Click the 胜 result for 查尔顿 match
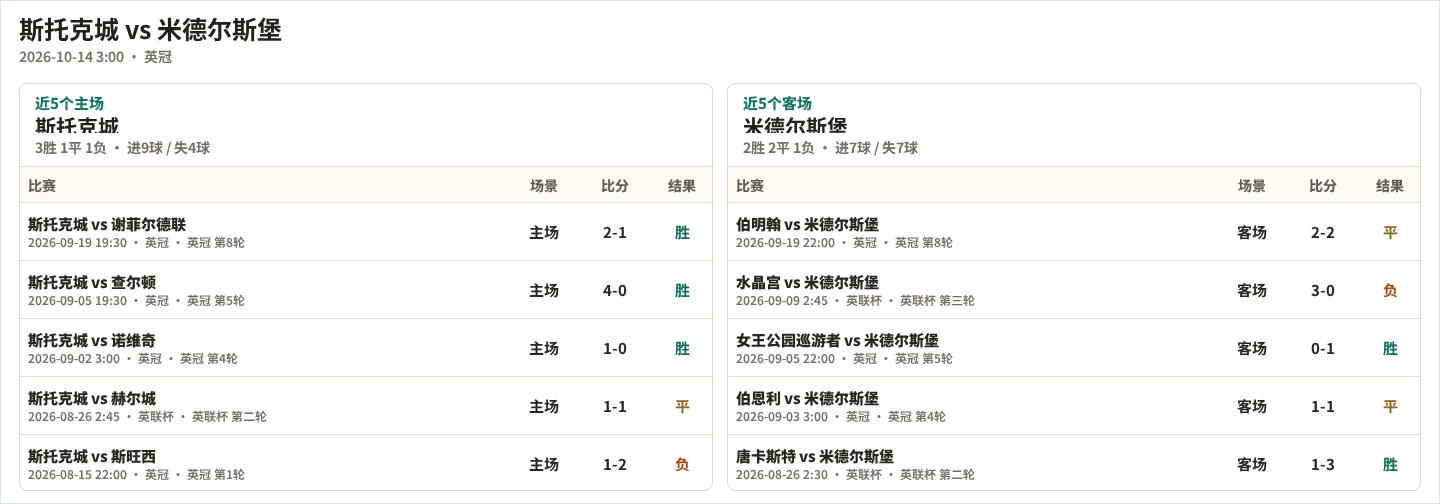The width and height of the screenshot is (1440, 504). coord(682,291)
